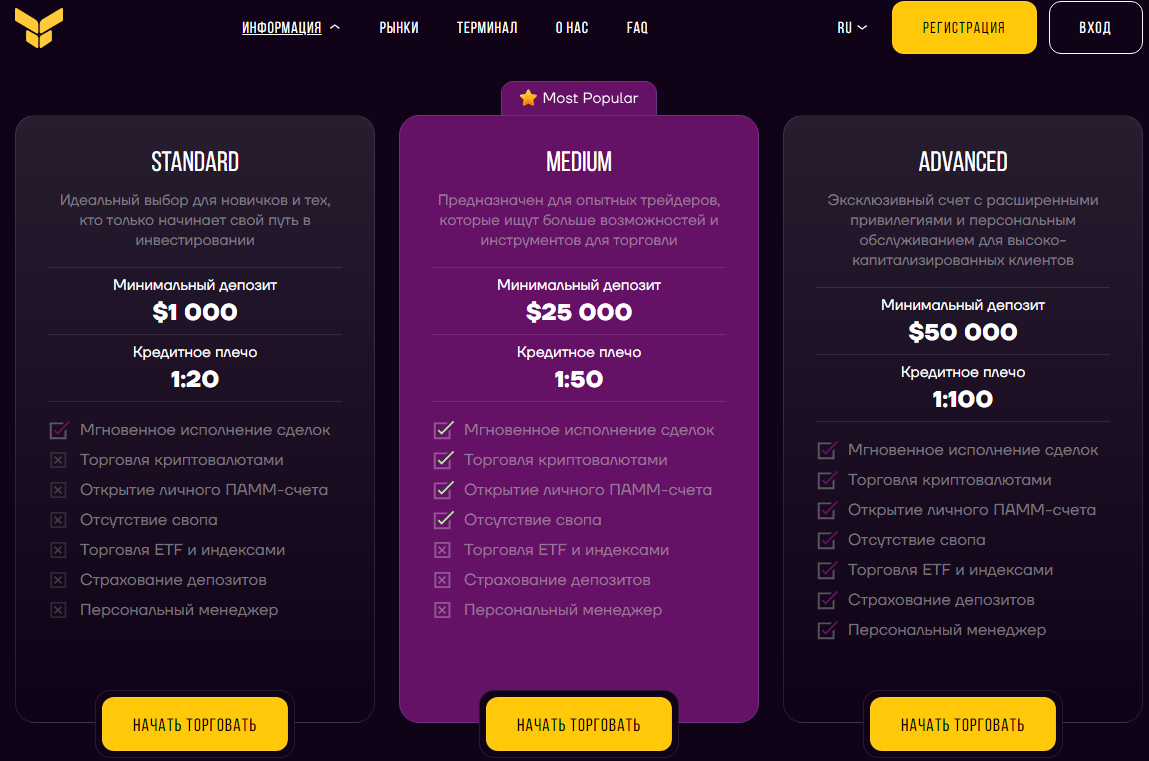Click X icon beside Торговля ETF и индексами in Medium
Image resolution: width=1149 pixels, height=761 pixels.
click(x=442, y=549)
